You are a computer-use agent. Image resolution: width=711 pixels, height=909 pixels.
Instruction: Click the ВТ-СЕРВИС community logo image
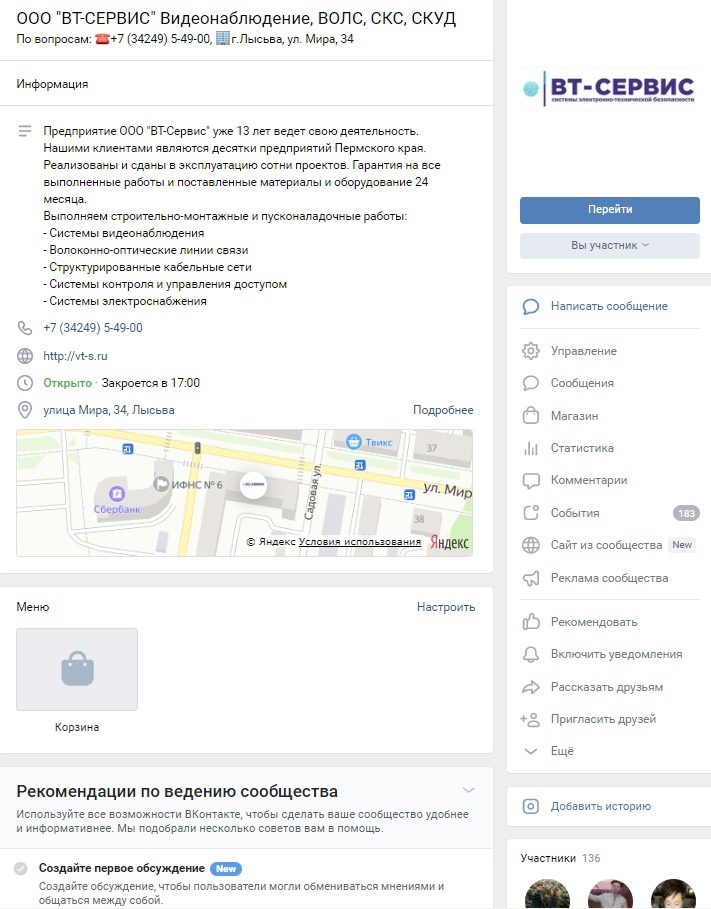610,89
